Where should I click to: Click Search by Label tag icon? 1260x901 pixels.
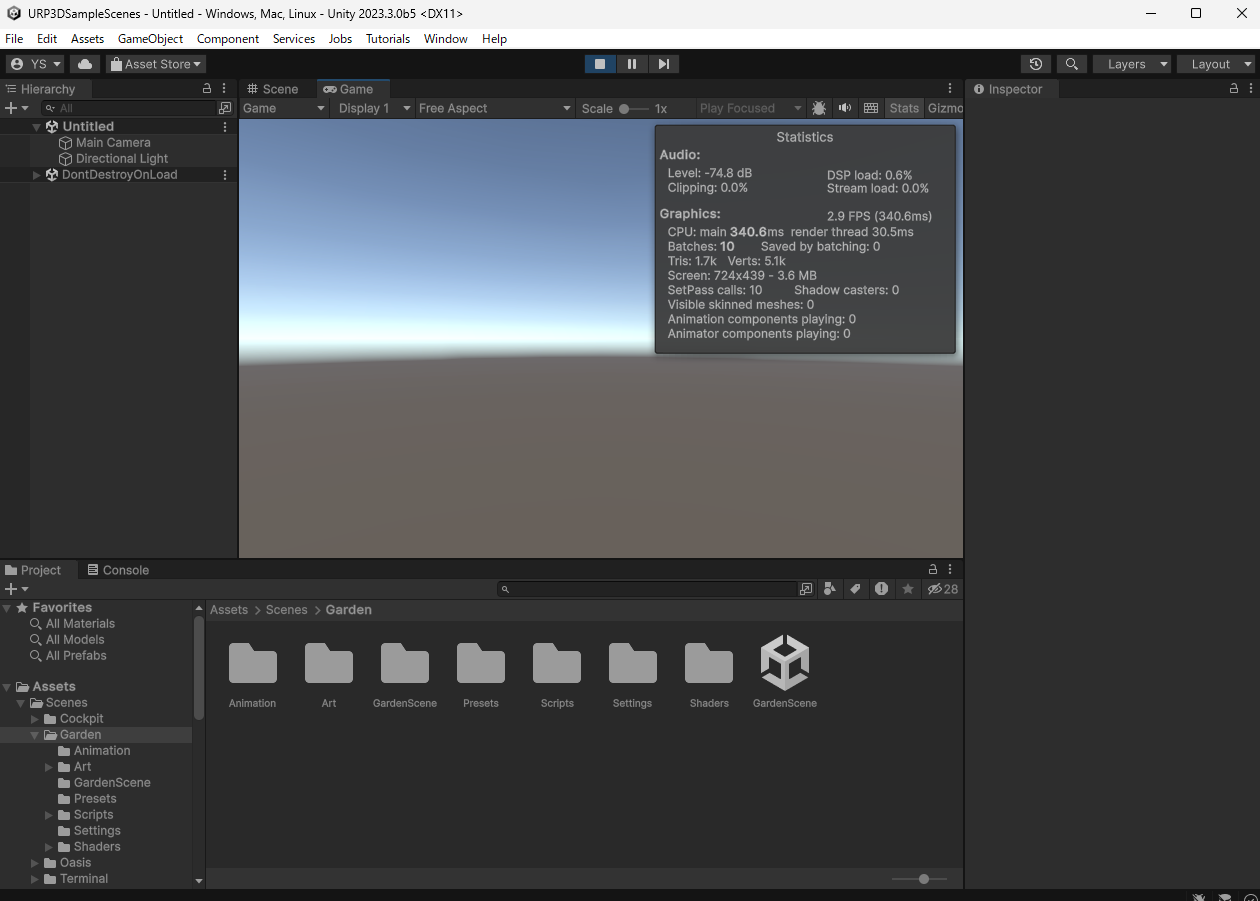tap(855, 589)
